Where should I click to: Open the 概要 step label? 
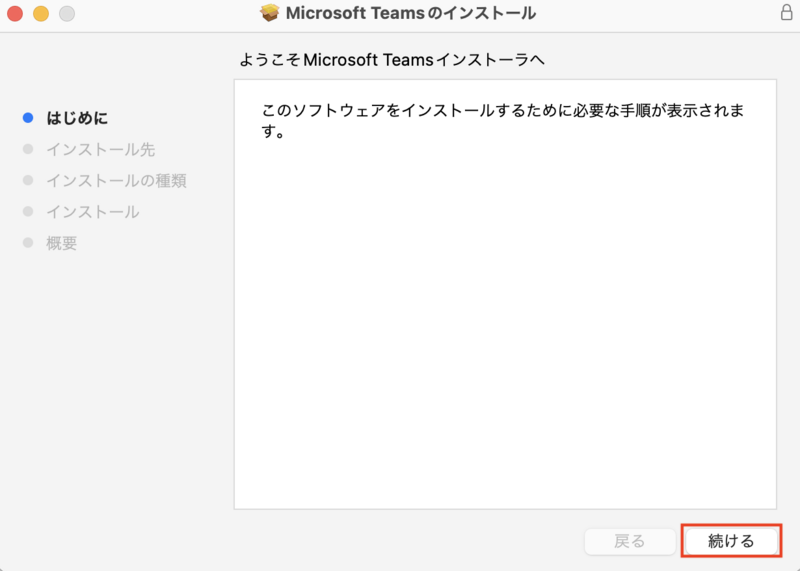point(61,243)
